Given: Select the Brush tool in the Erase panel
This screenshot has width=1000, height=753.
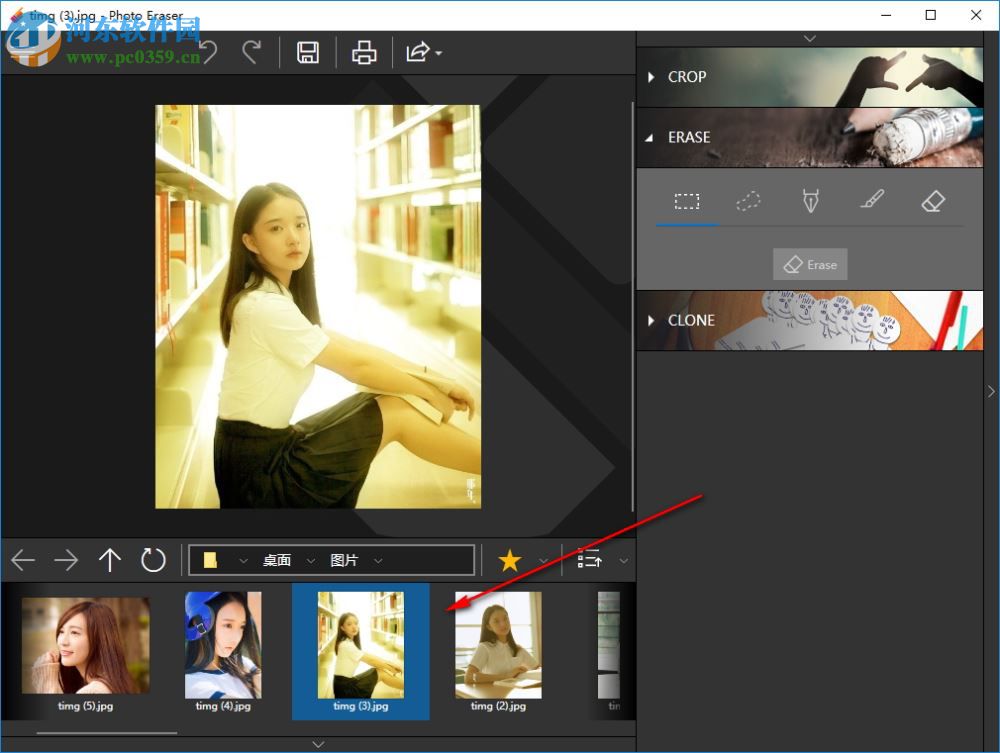Looking at the screenshot, I should [x=871, y=199].
